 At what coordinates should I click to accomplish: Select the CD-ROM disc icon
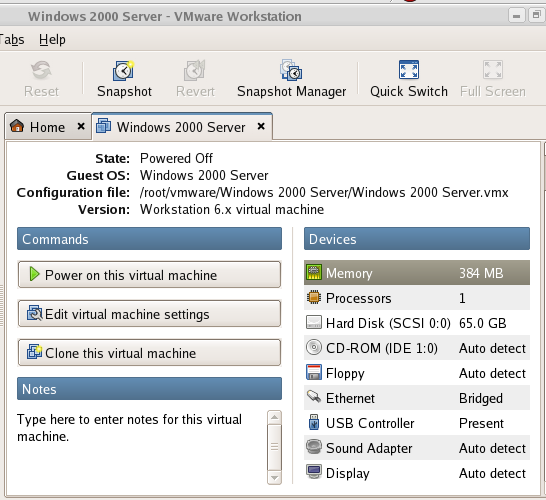coord(314,347)
